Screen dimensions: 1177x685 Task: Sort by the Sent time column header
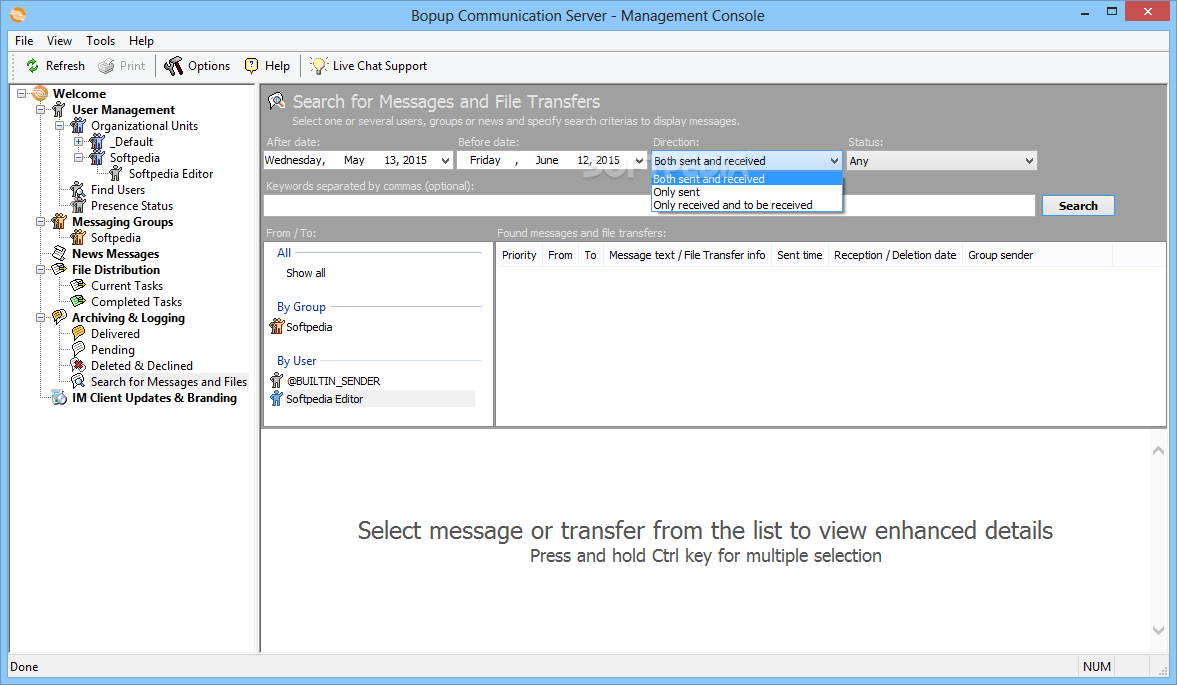799,255
